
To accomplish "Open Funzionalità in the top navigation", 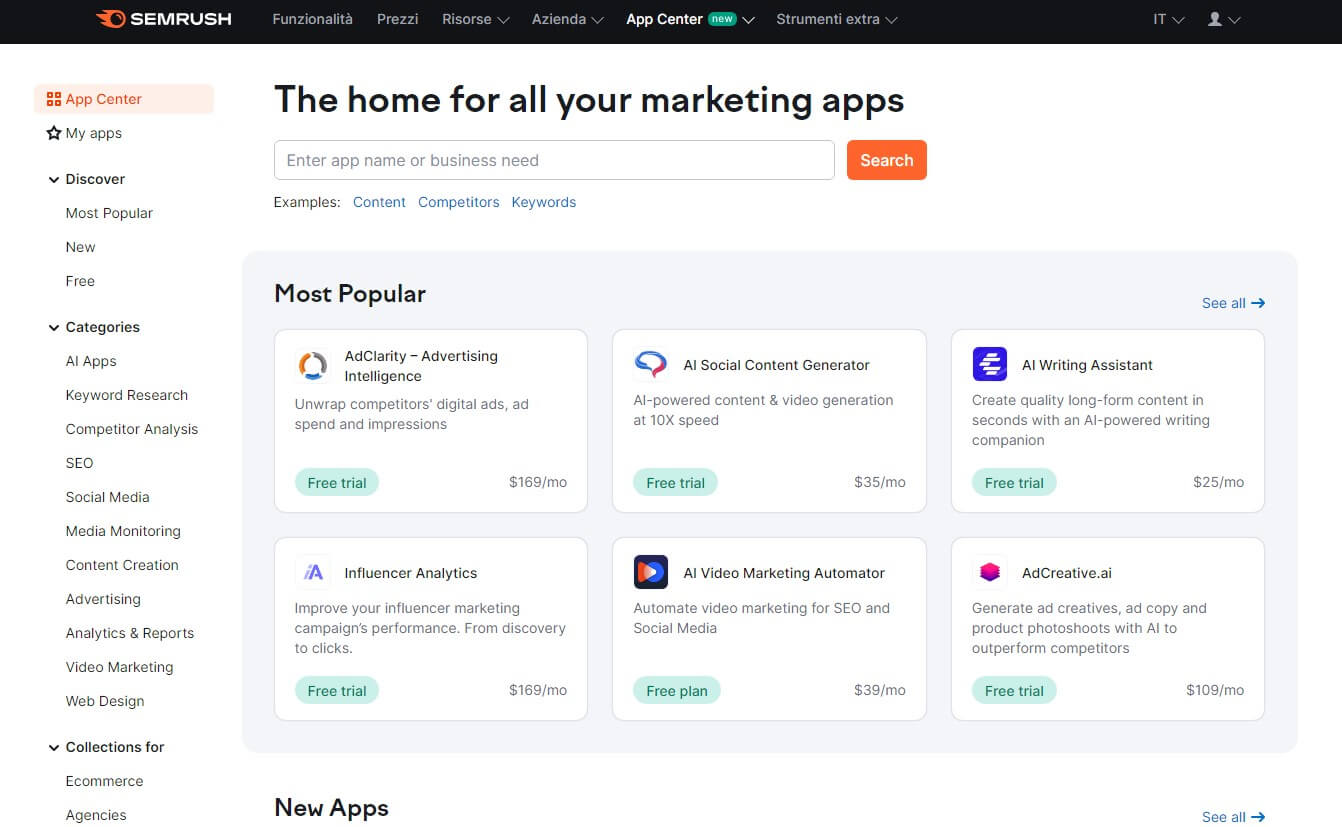I will pyautogui.click(x=312, y=19).
